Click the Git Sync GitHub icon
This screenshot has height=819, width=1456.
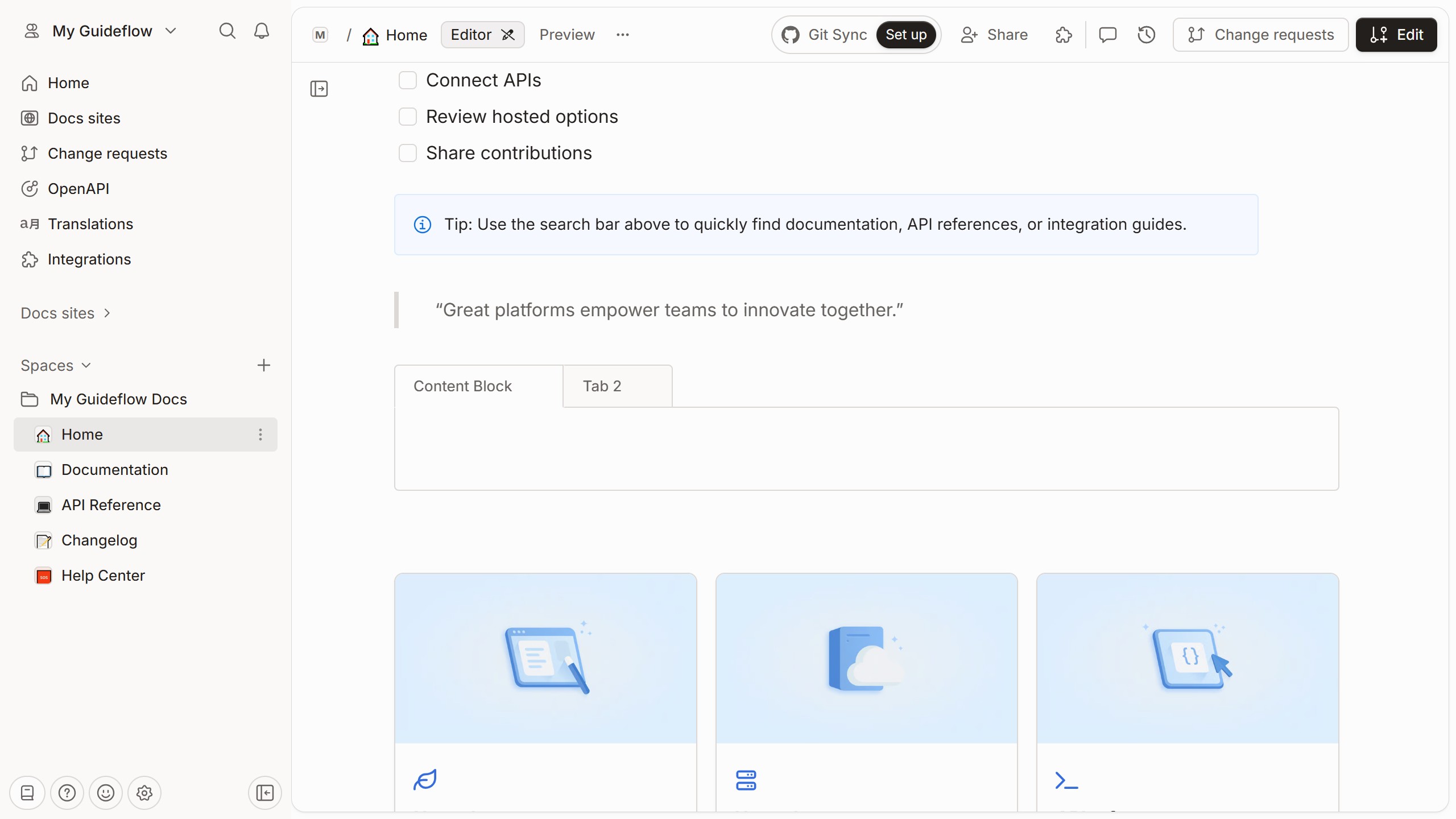pyautogui.click(x=791, y=35)
